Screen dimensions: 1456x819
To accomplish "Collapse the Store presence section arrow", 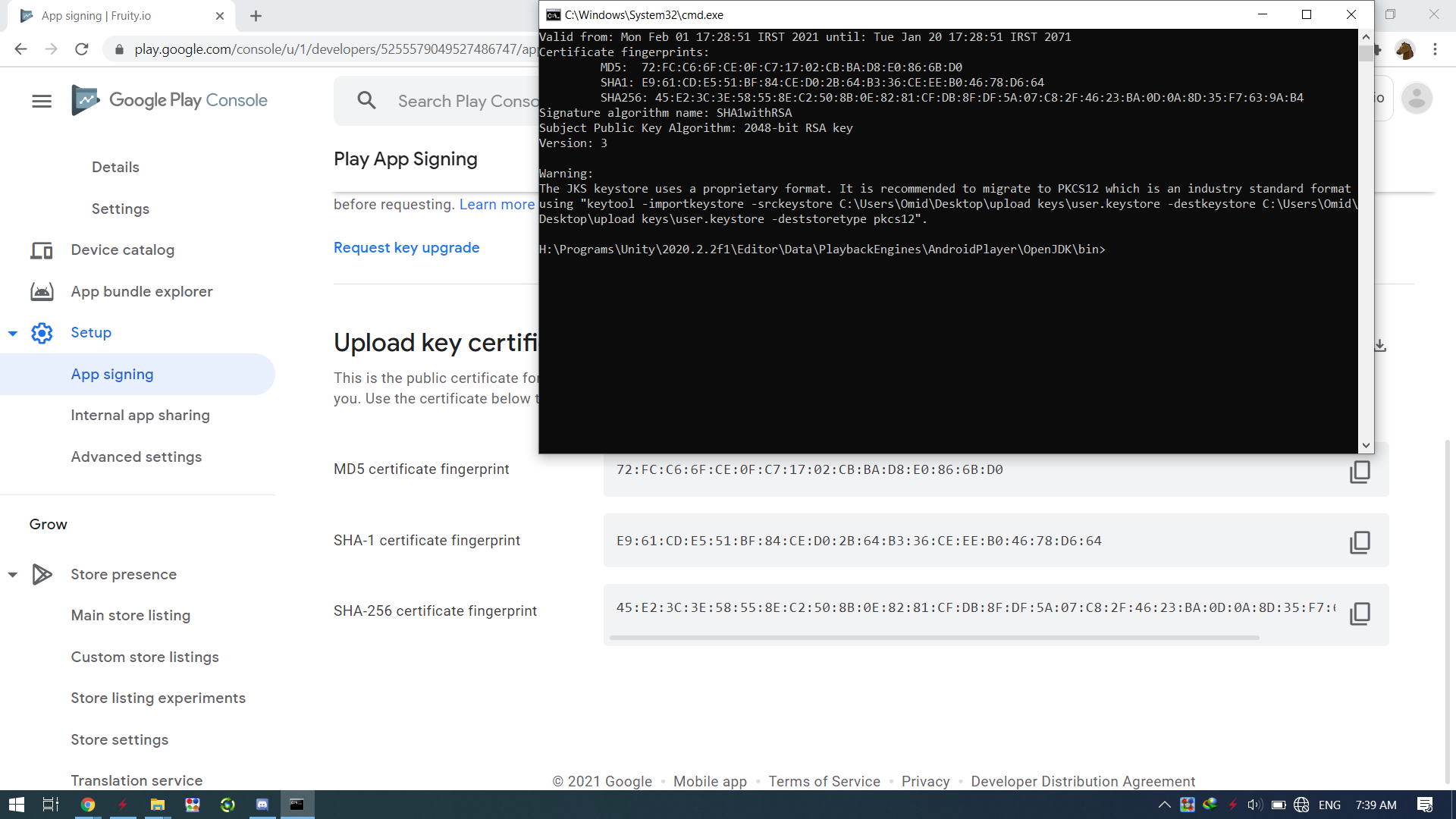I will click(13, 575).
